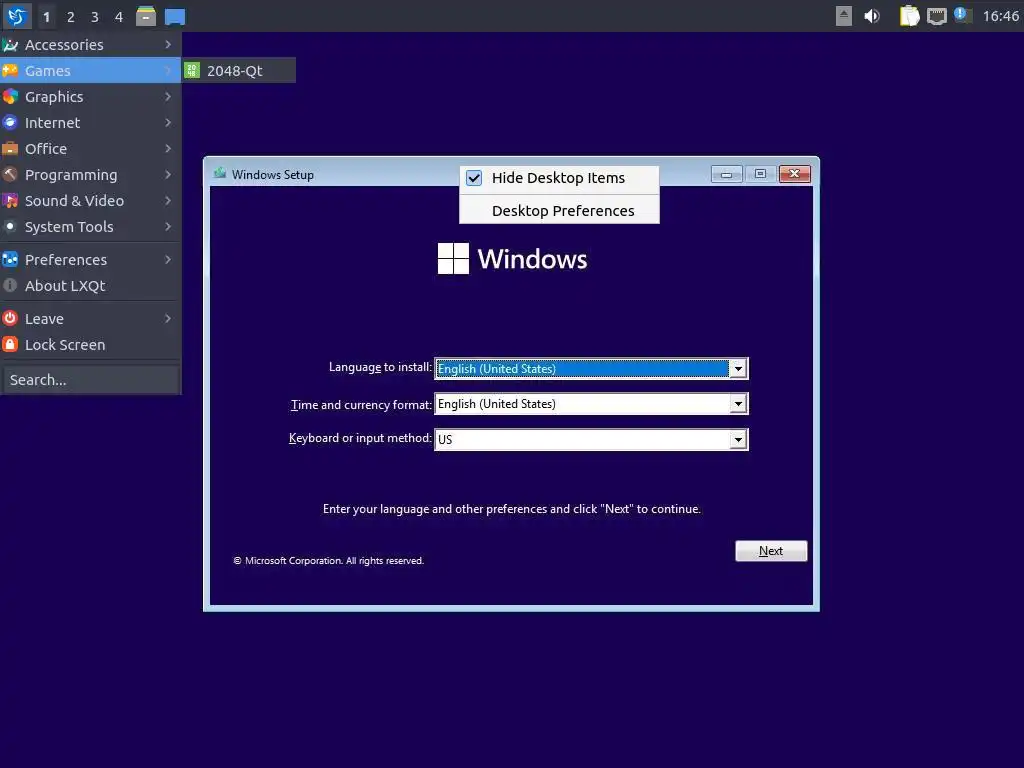Expand the Office submenu arrow
The image size is (1024, 768).
(168, 149)
